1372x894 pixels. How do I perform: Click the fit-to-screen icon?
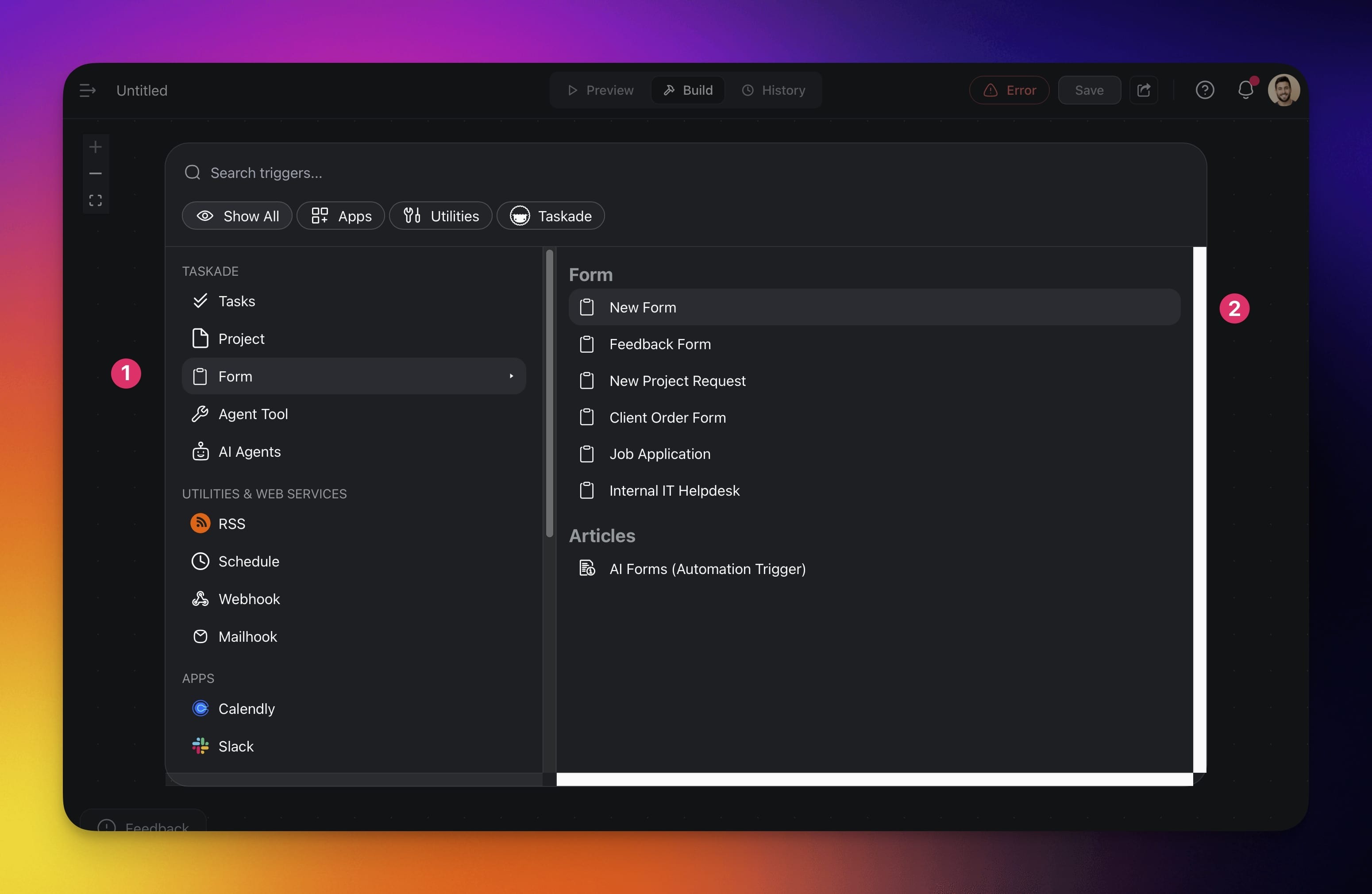96,200
